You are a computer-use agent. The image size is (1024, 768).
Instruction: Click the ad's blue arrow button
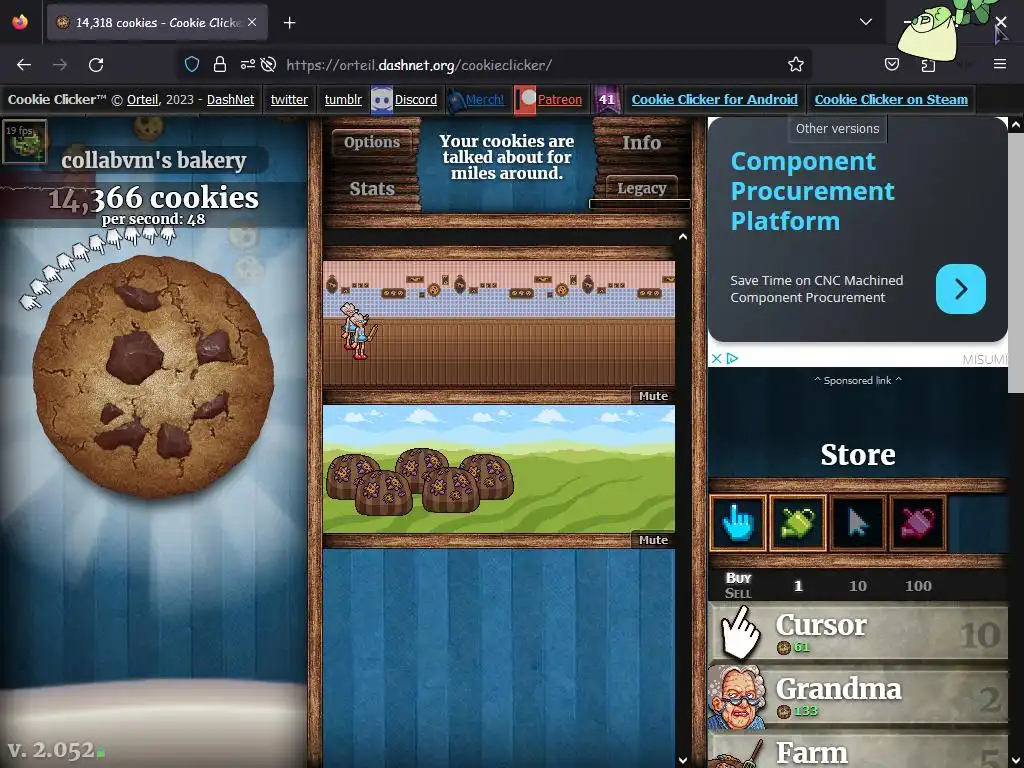(961, 289)
